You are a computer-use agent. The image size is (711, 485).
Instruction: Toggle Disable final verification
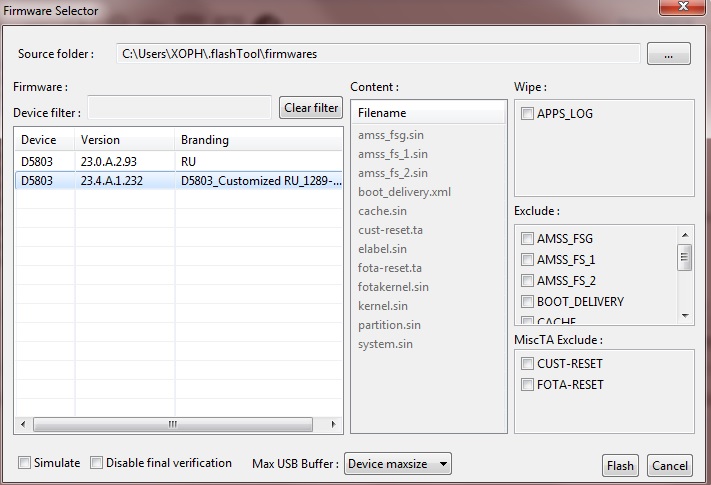click(97, 463)
